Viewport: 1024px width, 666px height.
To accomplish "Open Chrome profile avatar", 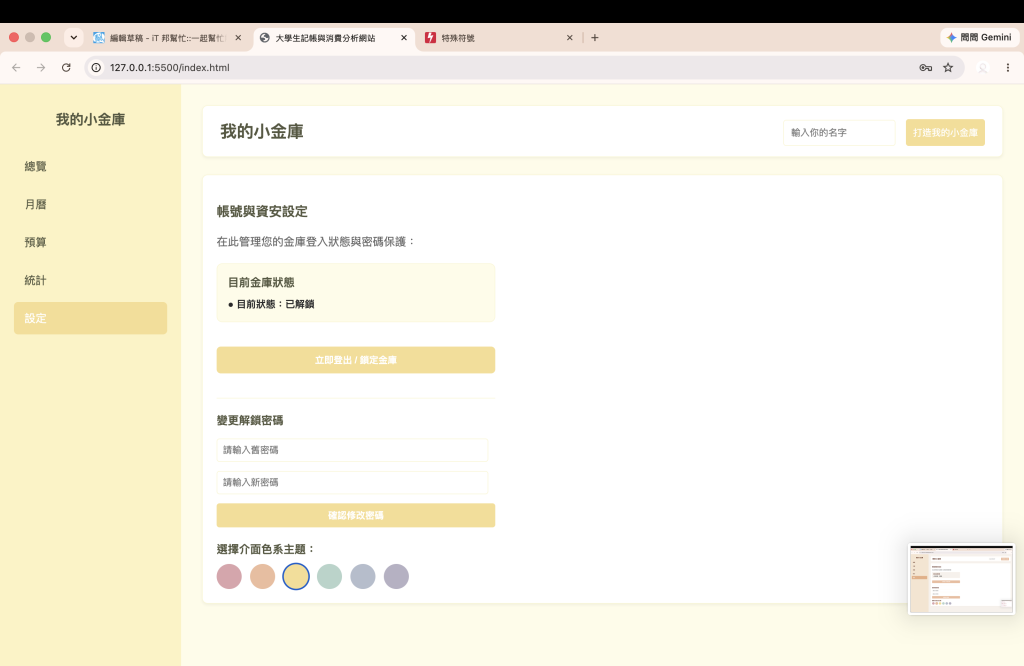I will 982,67.
